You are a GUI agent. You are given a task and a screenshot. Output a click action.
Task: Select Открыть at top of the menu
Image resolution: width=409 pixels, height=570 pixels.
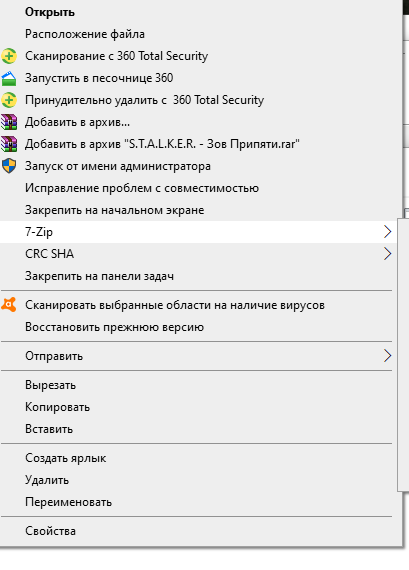point(50,12)
